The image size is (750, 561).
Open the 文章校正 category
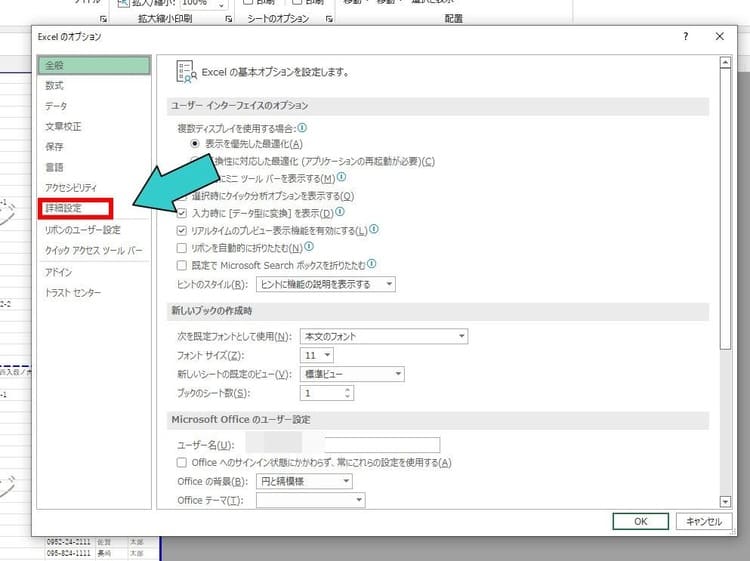[x=63, y=127]
